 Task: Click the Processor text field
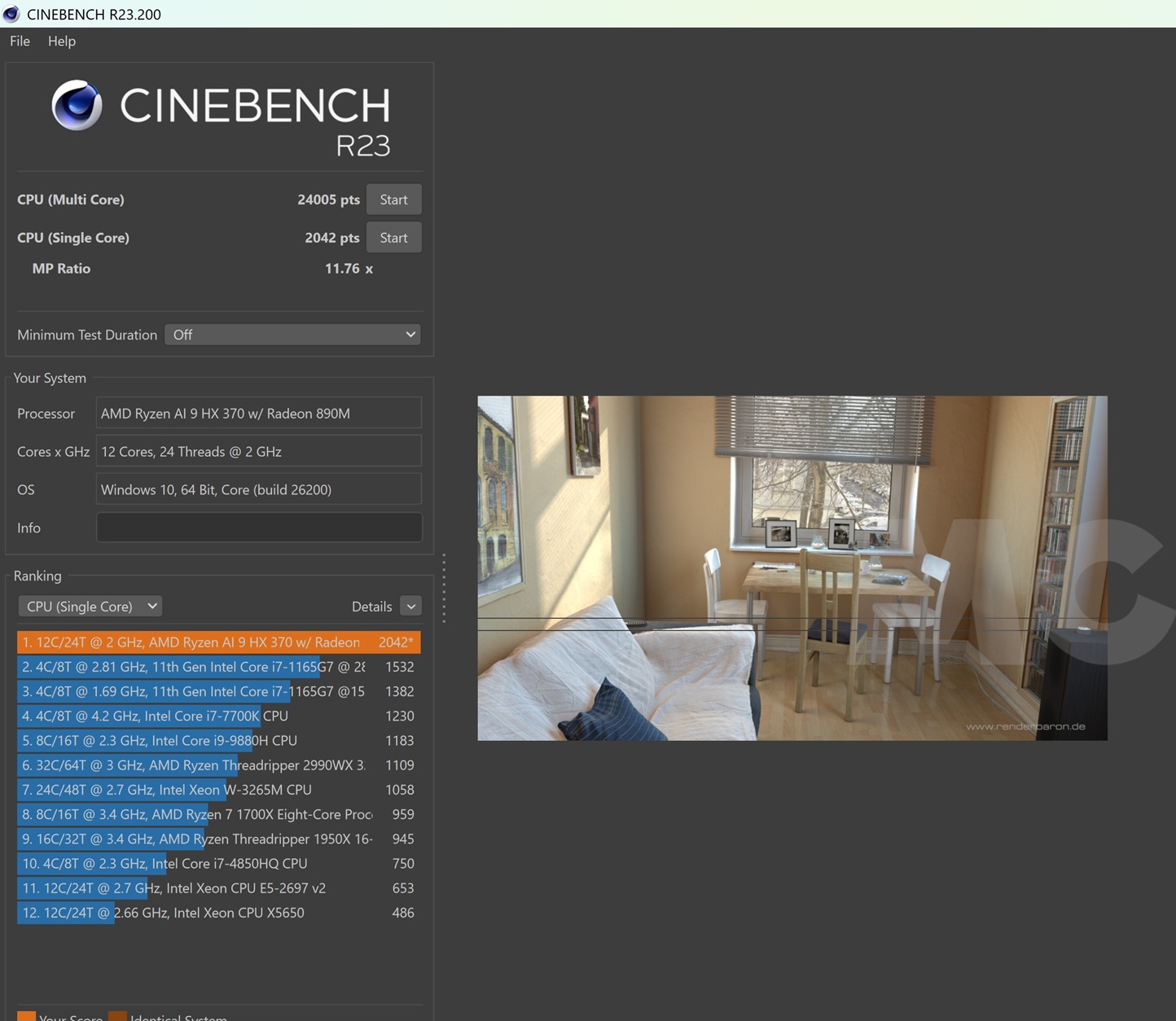258,413
